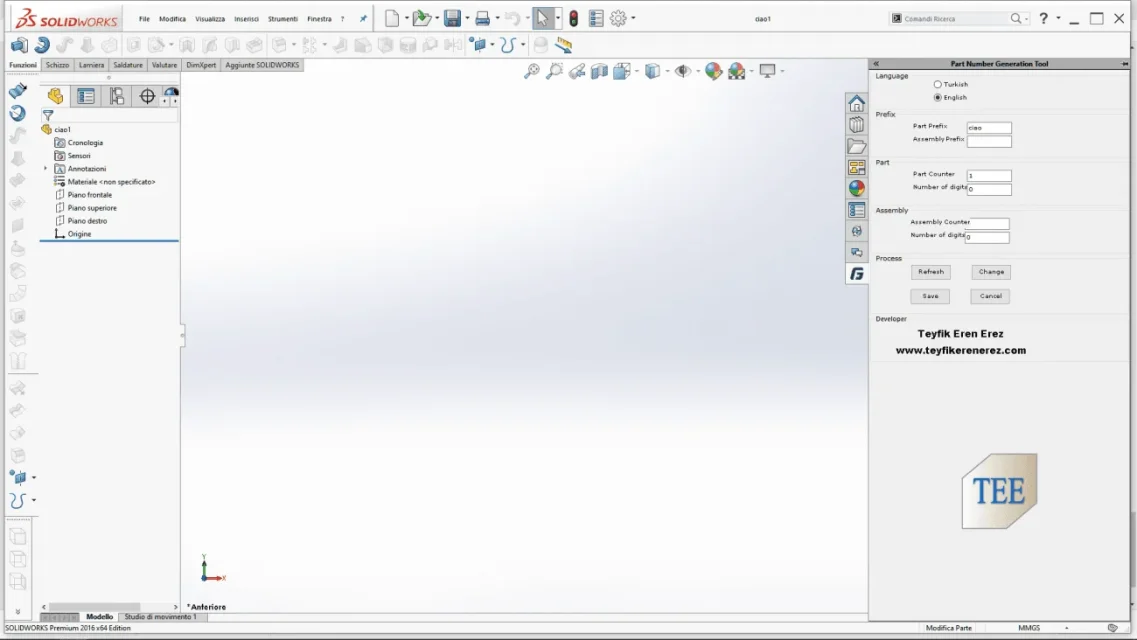Image resolution: width=1137 pixels, height=640 pixels.
Task: Switch to the Schizzo ribbon tab
Action: tap(57, 65)
